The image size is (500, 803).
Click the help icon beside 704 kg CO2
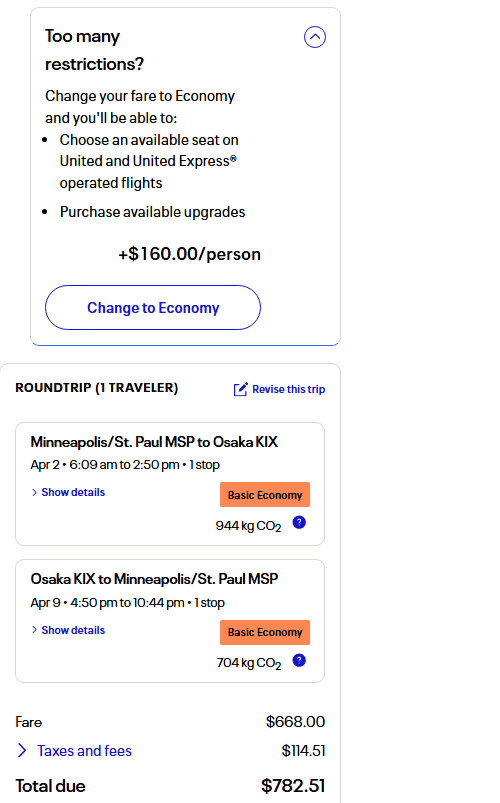coord(299,660)
